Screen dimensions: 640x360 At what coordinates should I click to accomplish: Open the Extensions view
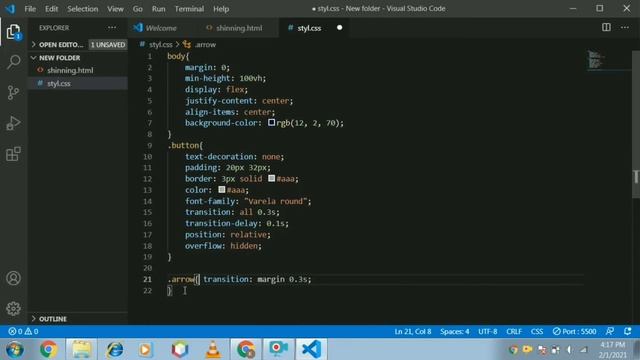click(13, 154)
